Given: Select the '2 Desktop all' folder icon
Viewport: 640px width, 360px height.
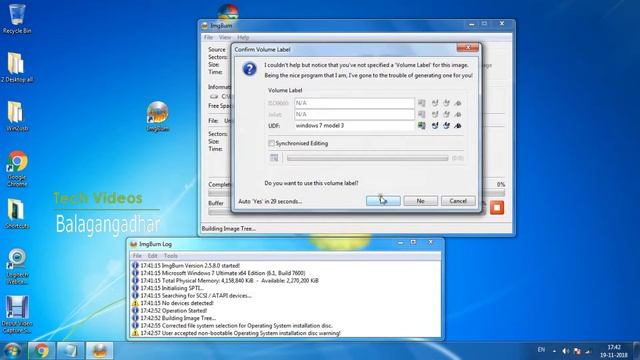Looking at the screenshot, I should point(17,67).
